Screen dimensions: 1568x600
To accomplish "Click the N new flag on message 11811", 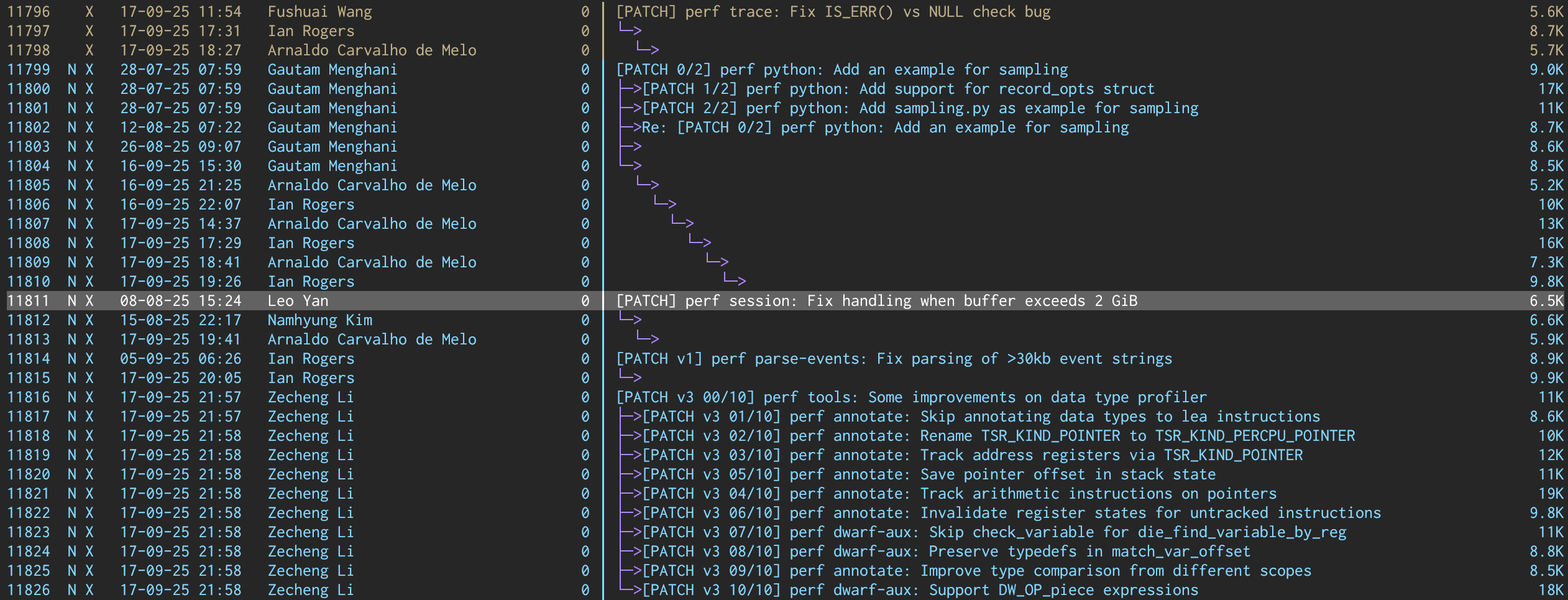I will 72,301.
